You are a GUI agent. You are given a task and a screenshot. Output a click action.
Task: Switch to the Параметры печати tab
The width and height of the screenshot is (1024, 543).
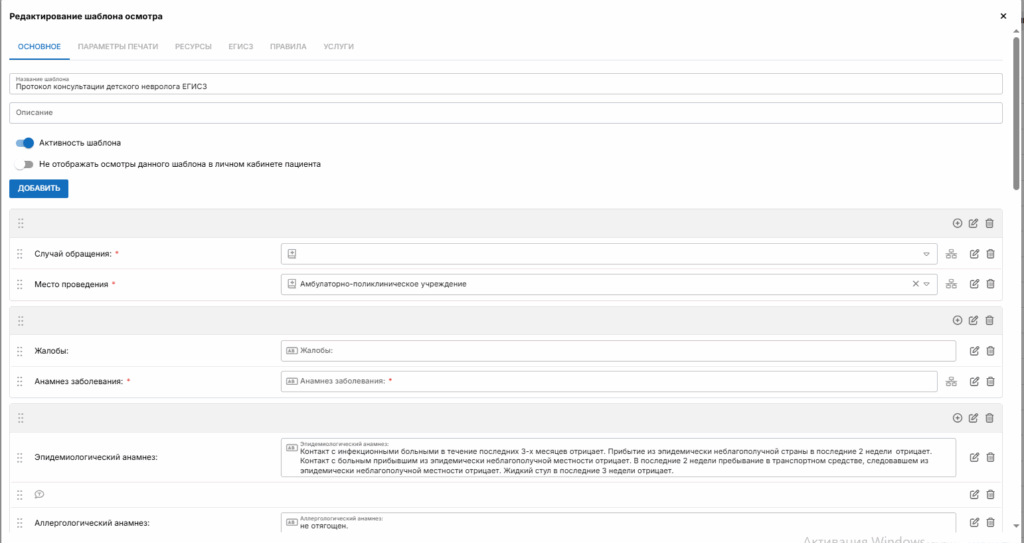pyautogui.click(x=118, y=47)
